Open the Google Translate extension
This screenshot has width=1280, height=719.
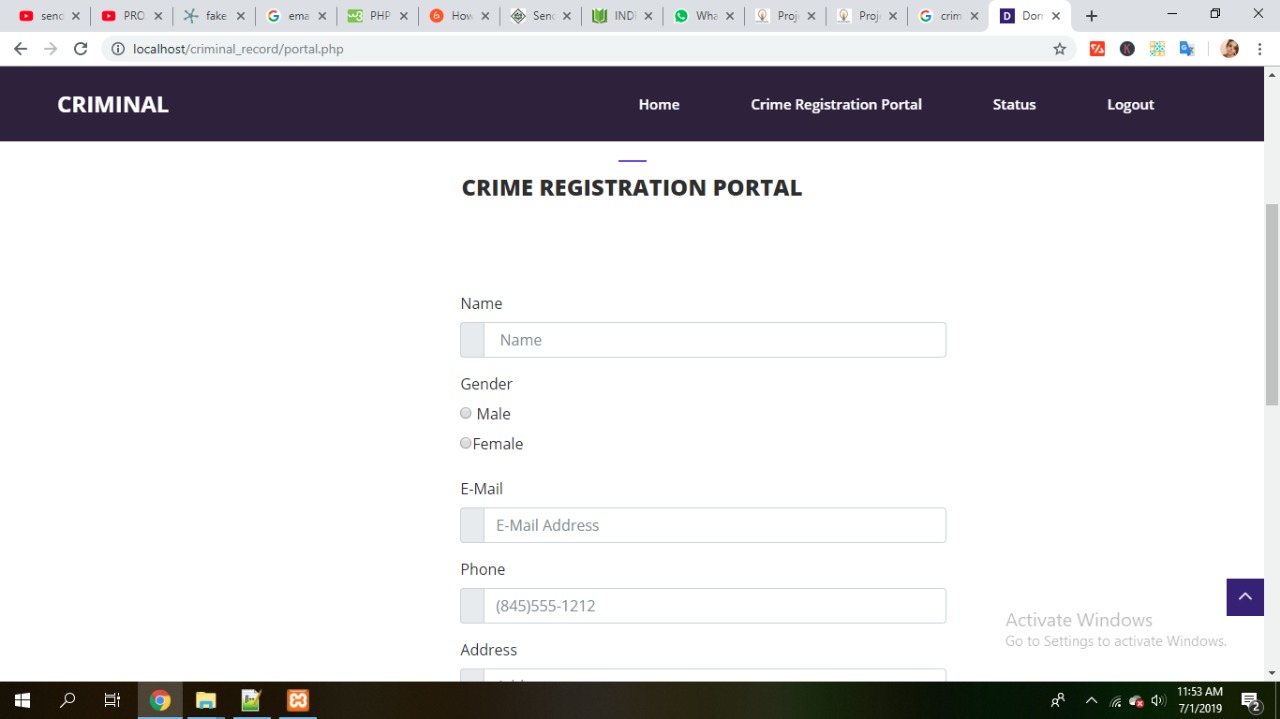click(x=1187, y=49)
